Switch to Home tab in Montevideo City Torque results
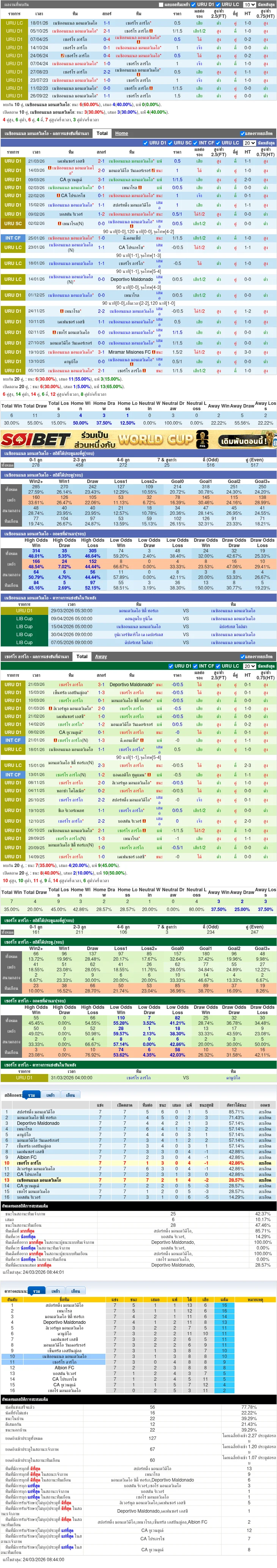The image size is (277, 1568). 122,133
